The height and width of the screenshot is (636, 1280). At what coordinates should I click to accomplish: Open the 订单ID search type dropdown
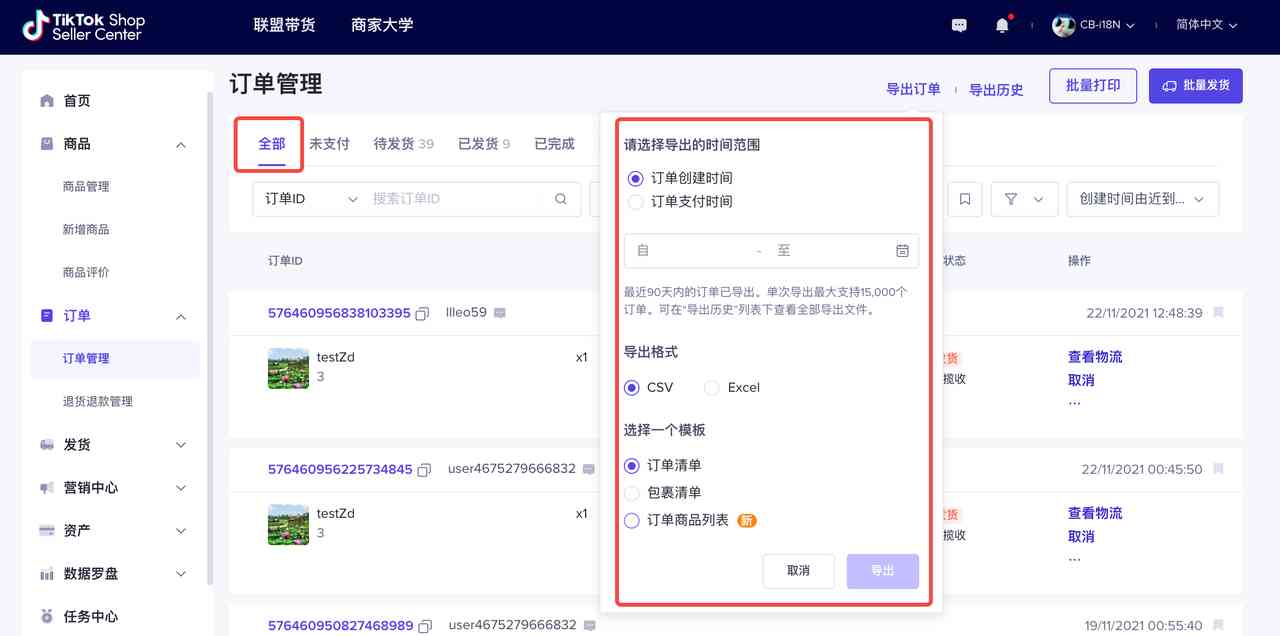[311, 199]
